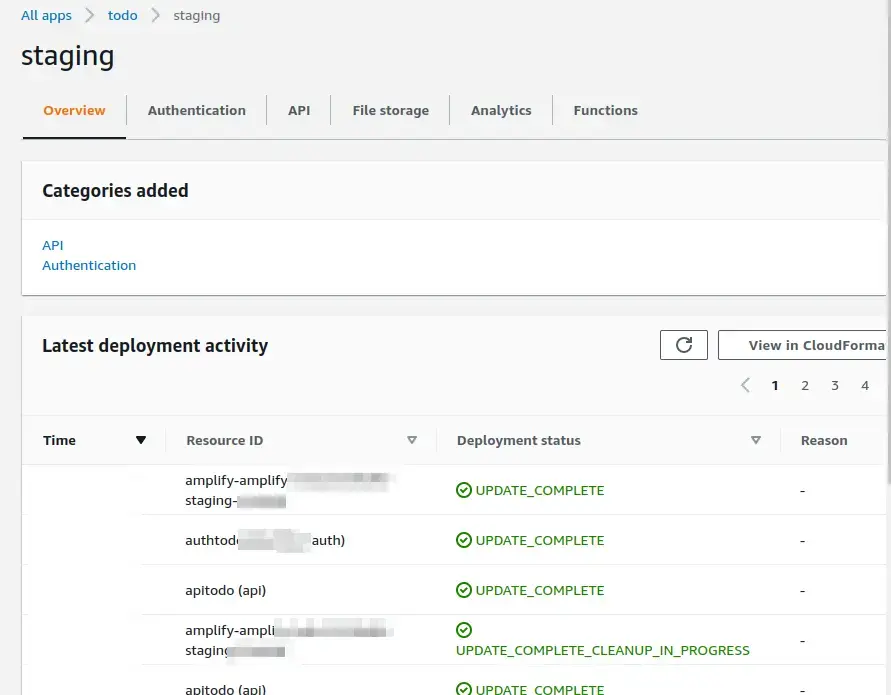The height and width of the screenshot is (695, 891).
Task: Click the Time column header
Action: pyautogui.click(x=59, y=440)
